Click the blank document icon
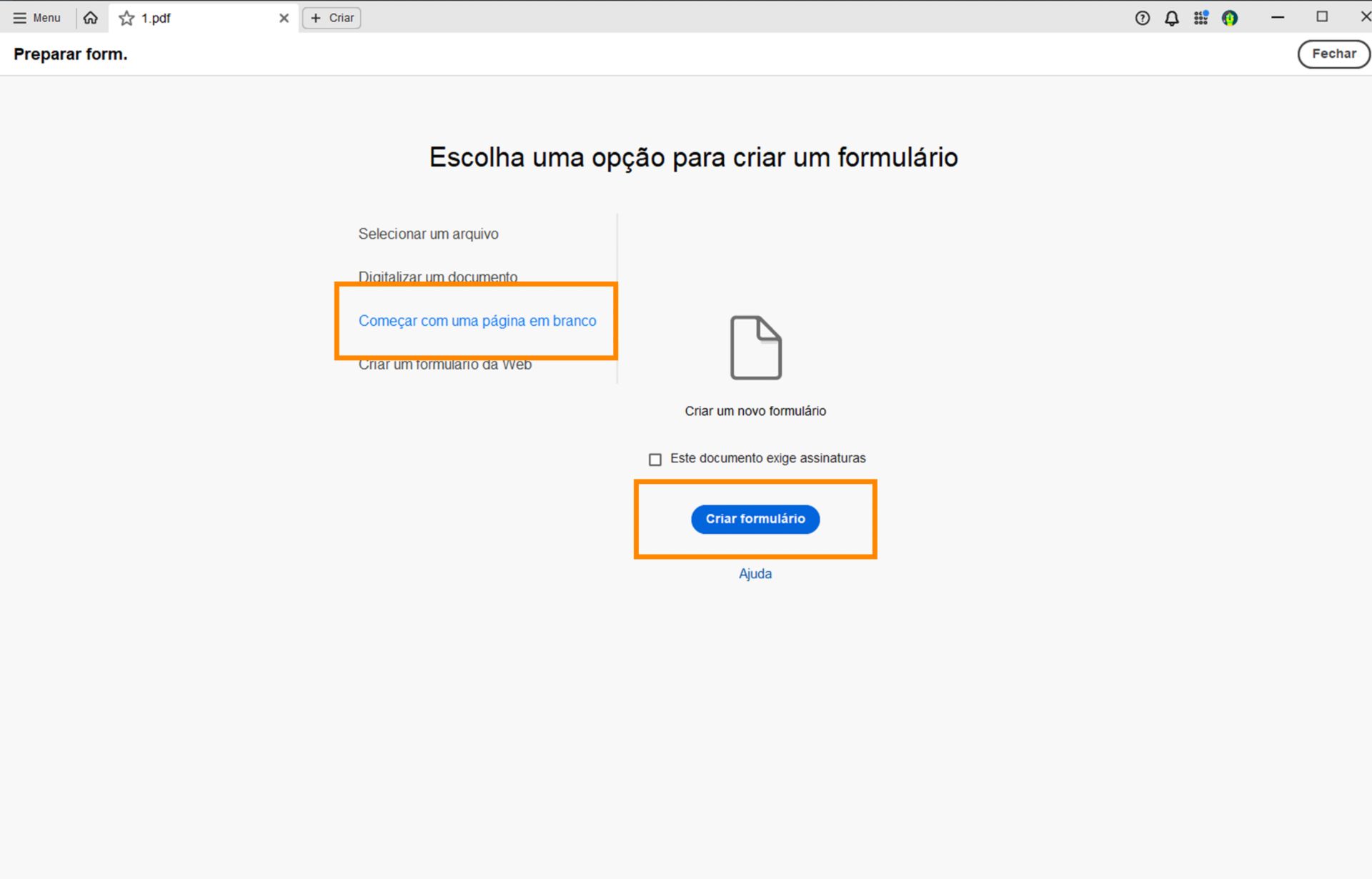This screenshot has height=879, width=1372. pos(755,348)
